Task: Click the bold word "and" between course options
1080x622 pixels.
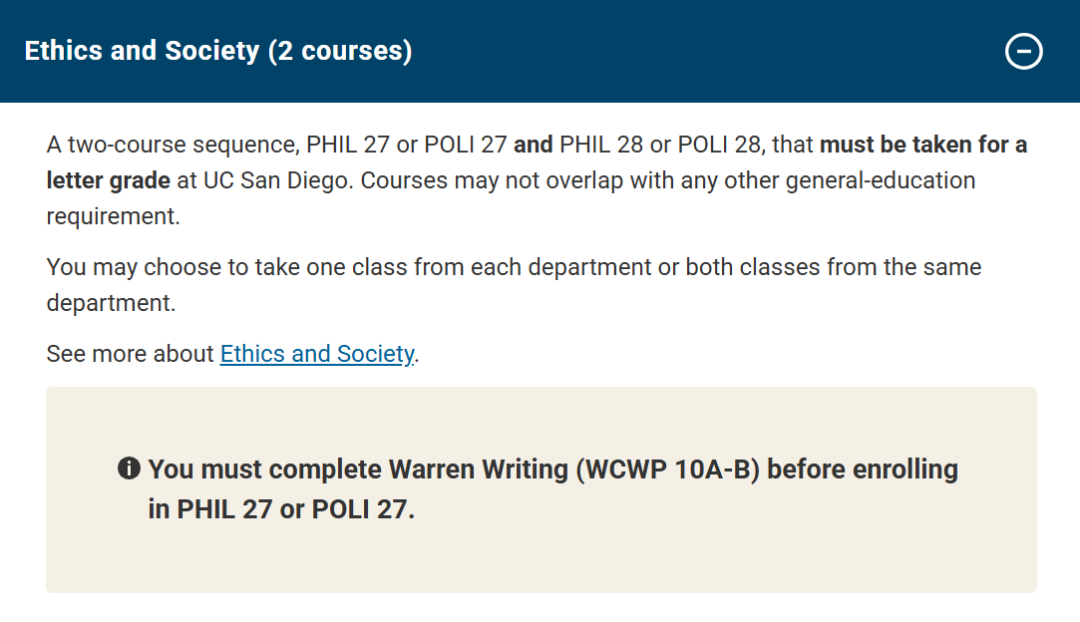Action: (x=533, y=144)
